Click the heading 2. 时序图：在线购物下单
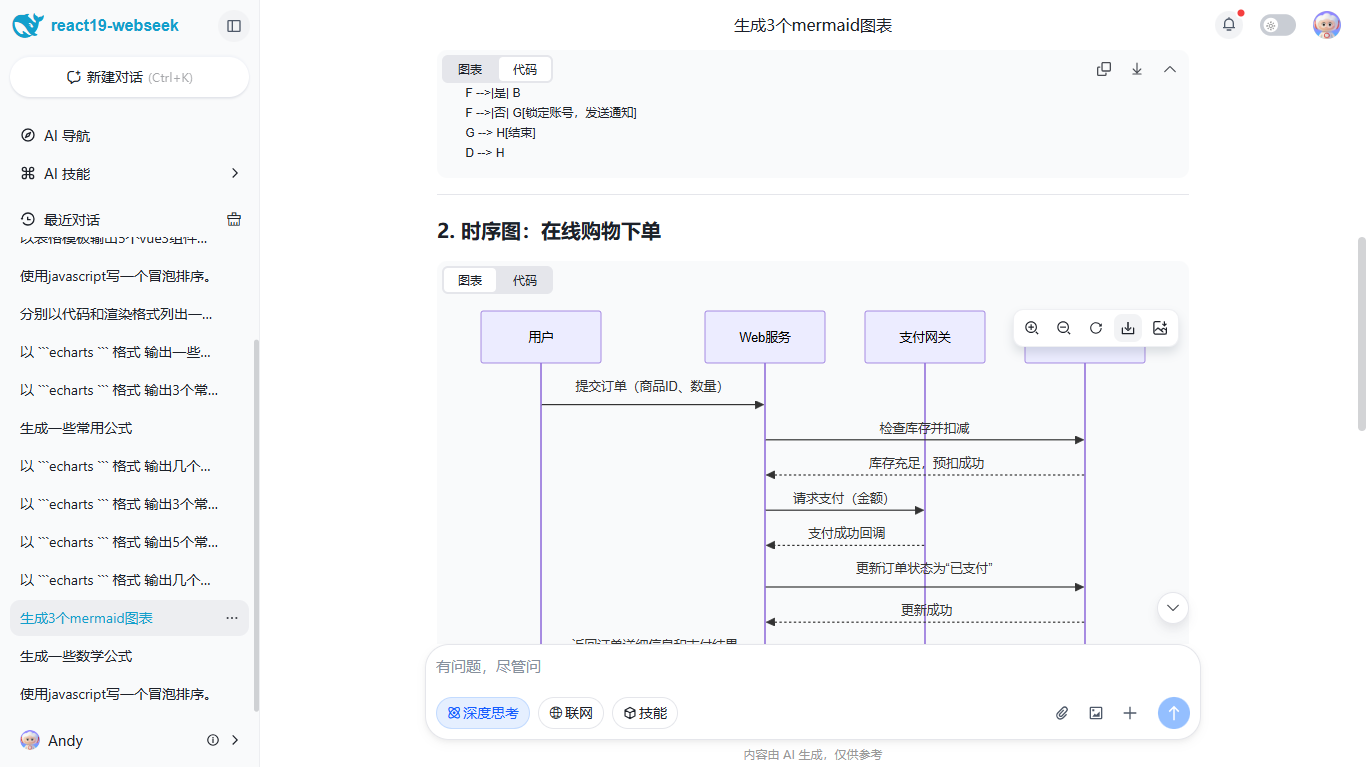The image size is (1366, 767). (549, 231)
